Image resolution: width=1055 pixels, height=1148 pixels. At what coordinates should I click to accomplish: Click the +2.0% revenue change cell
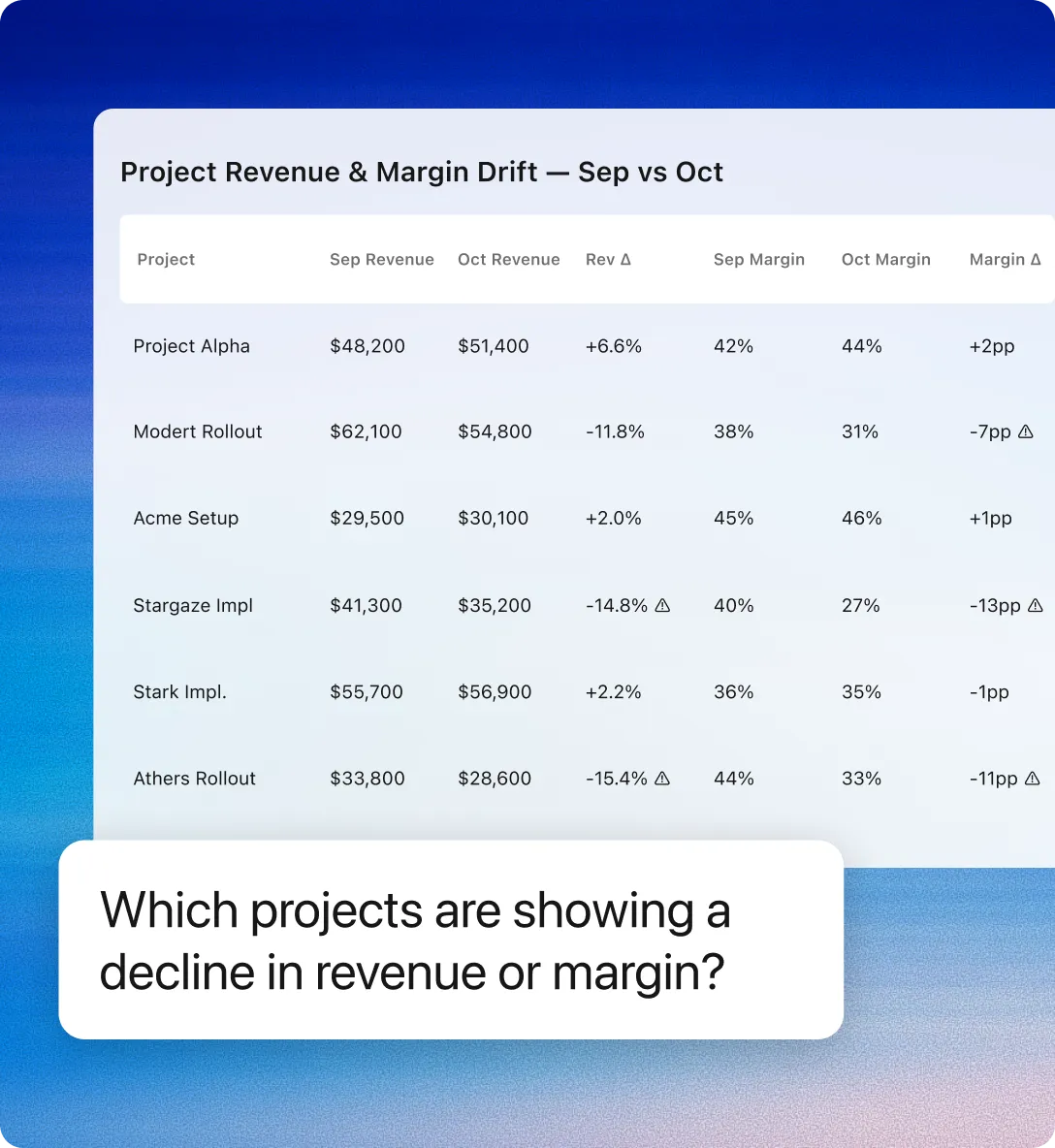[x=614, y=518]
